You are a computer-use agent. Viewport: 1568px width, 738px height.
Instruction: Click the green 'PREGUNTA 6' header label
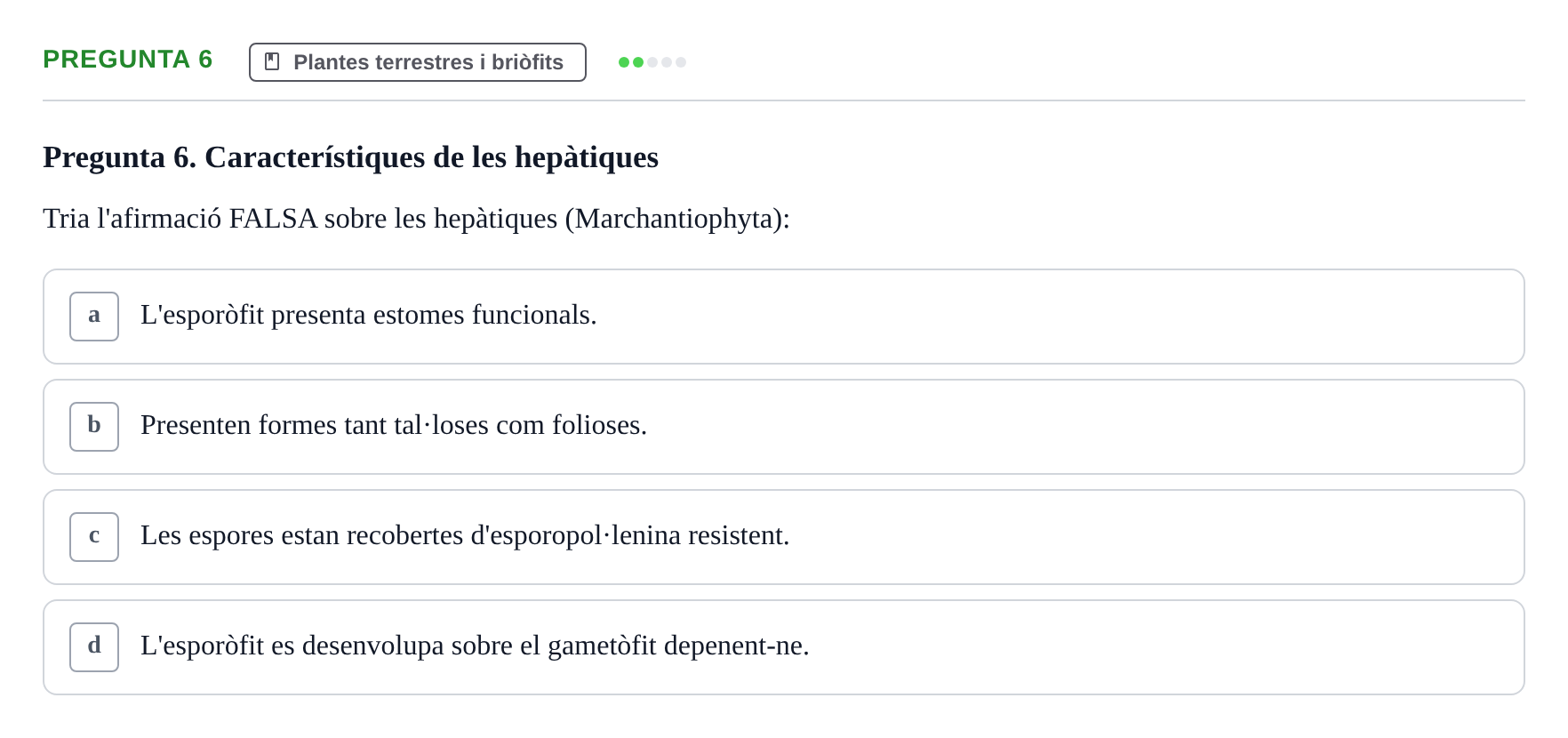point(128,60)
